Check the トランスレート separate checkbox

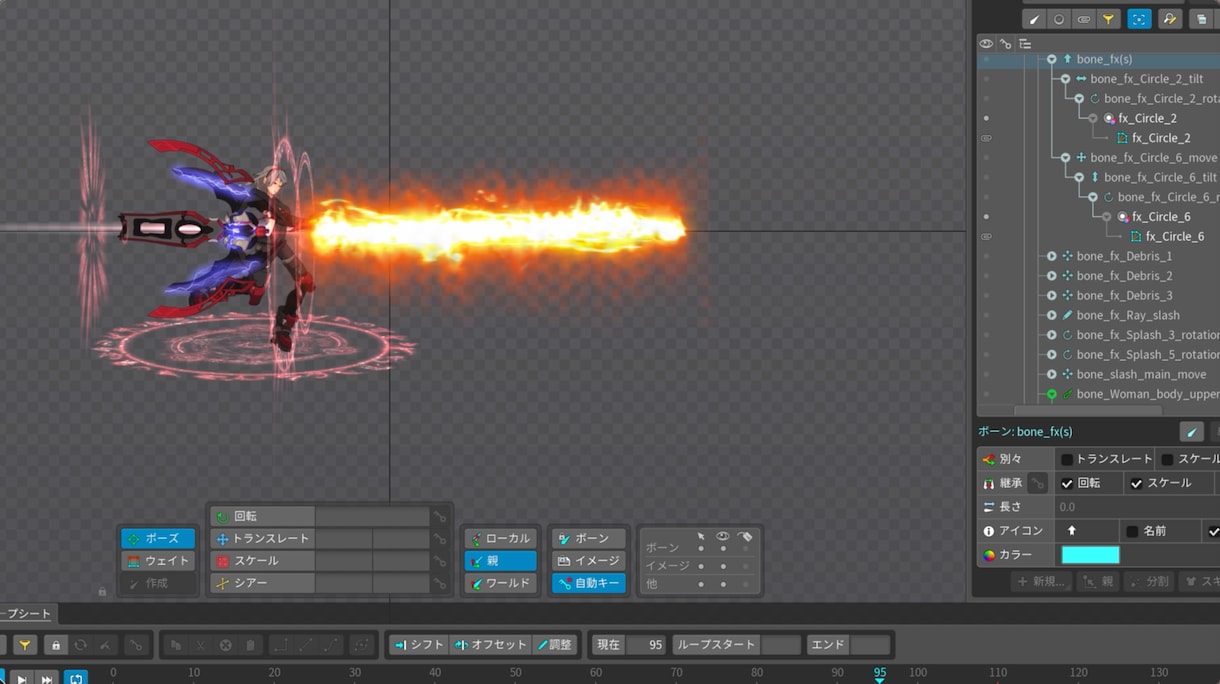1067,459
